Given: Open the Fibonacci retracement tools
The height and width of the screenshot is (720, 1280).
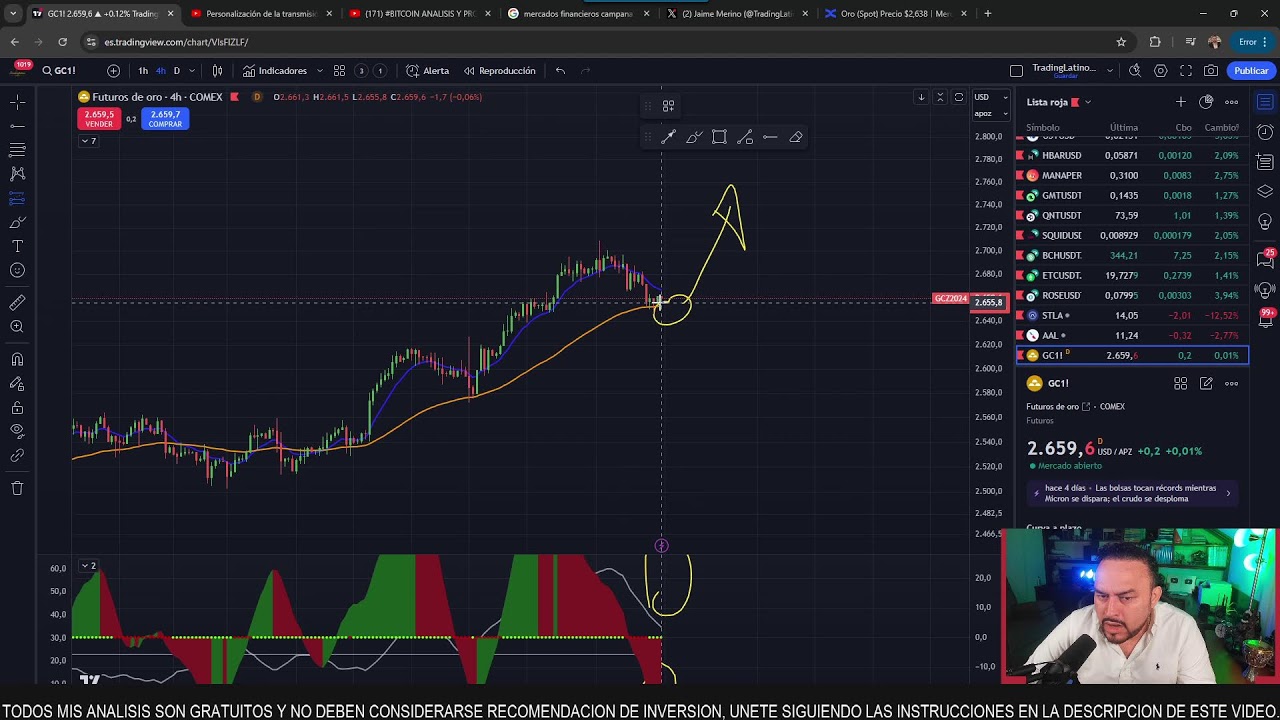Looking at the screenshot, I should pyautogui.click(x=17, y=150).
